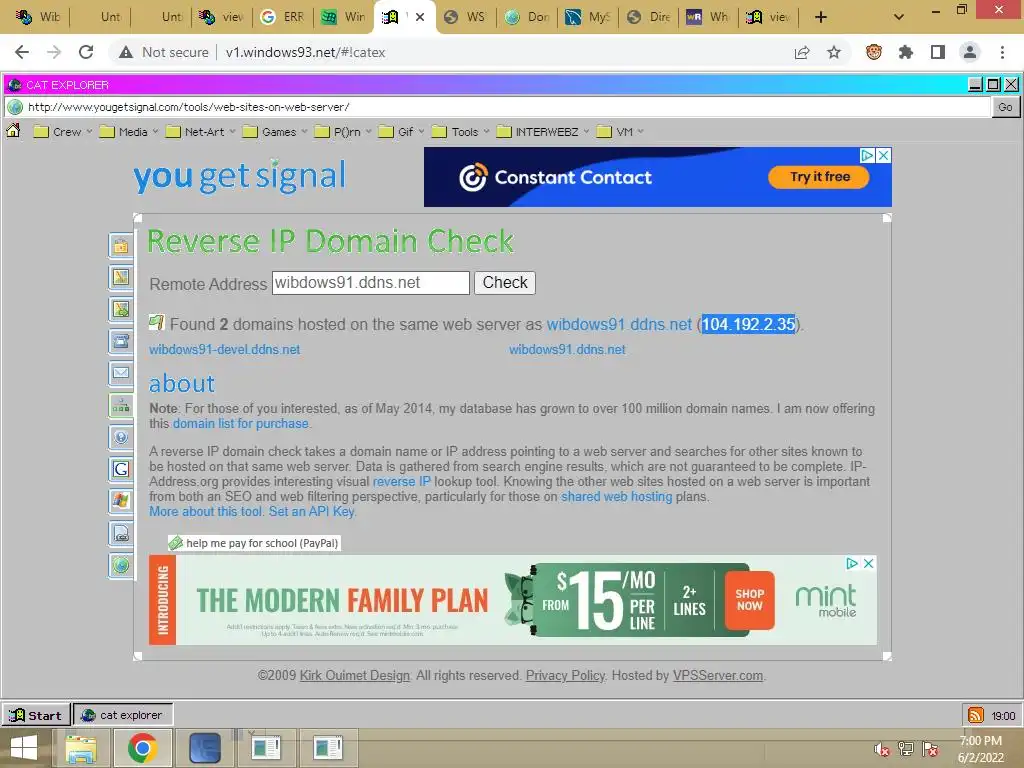Open the Chrome share page icon
The image size is (1024, 768).
pos(802,52)
